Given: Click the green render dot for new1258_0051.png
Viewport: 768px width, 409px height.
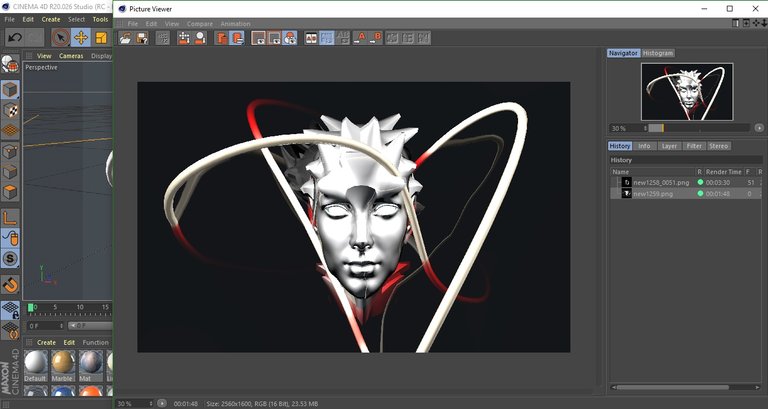Looking at the screenshot, I should tap(700, 182).
